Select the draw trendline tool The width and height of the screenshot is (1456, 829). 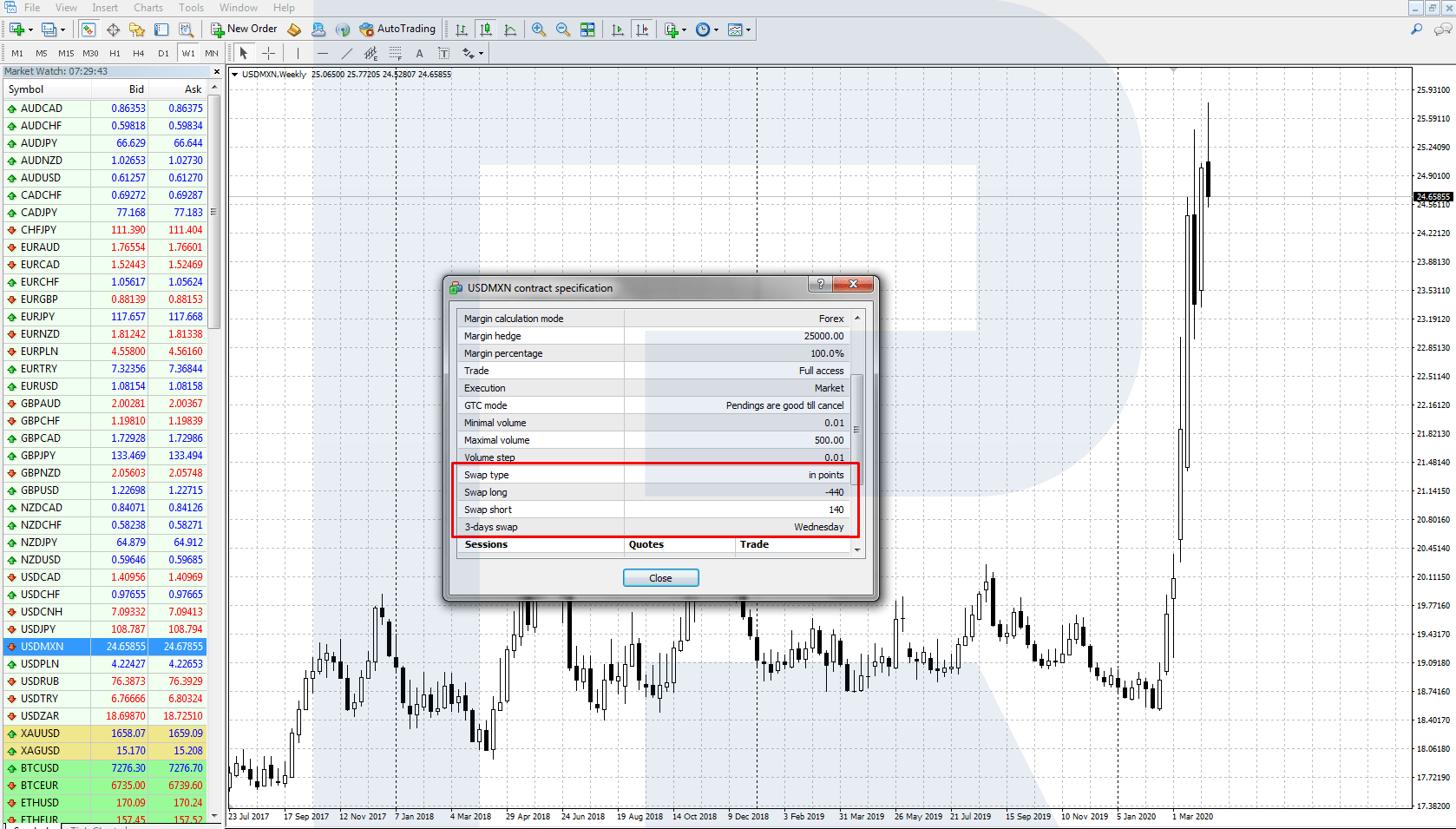pos(346,53)
